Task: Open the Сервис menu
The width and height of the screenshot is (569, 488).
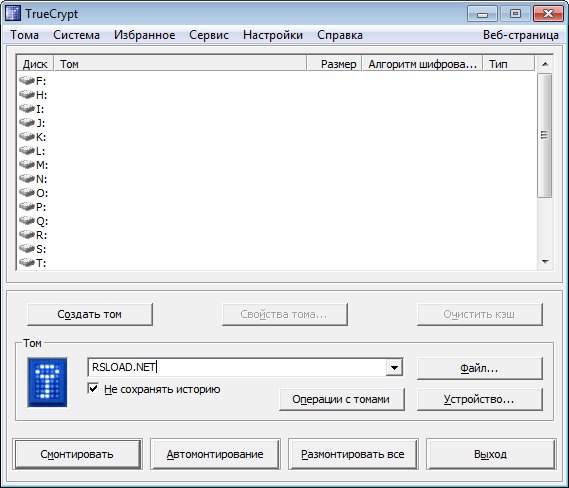Action: click(x=209, y=35)
